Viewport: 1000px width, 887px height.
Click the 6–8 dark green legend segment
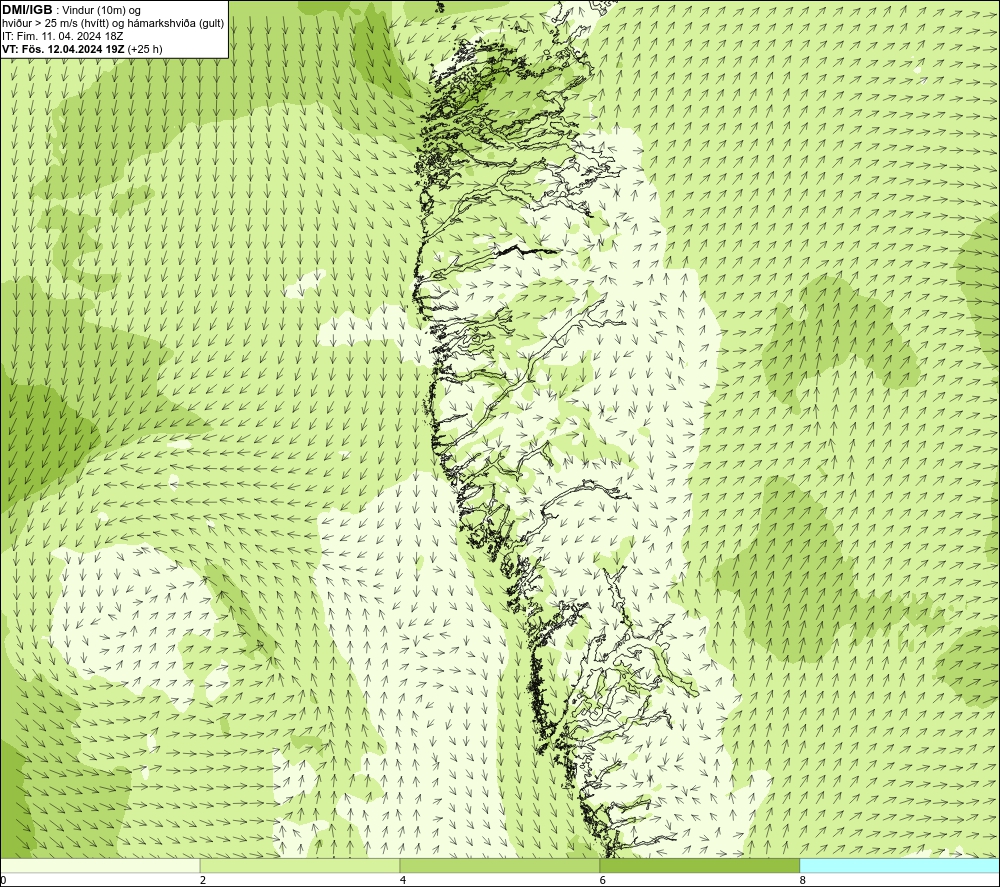[x=700, y=865]
